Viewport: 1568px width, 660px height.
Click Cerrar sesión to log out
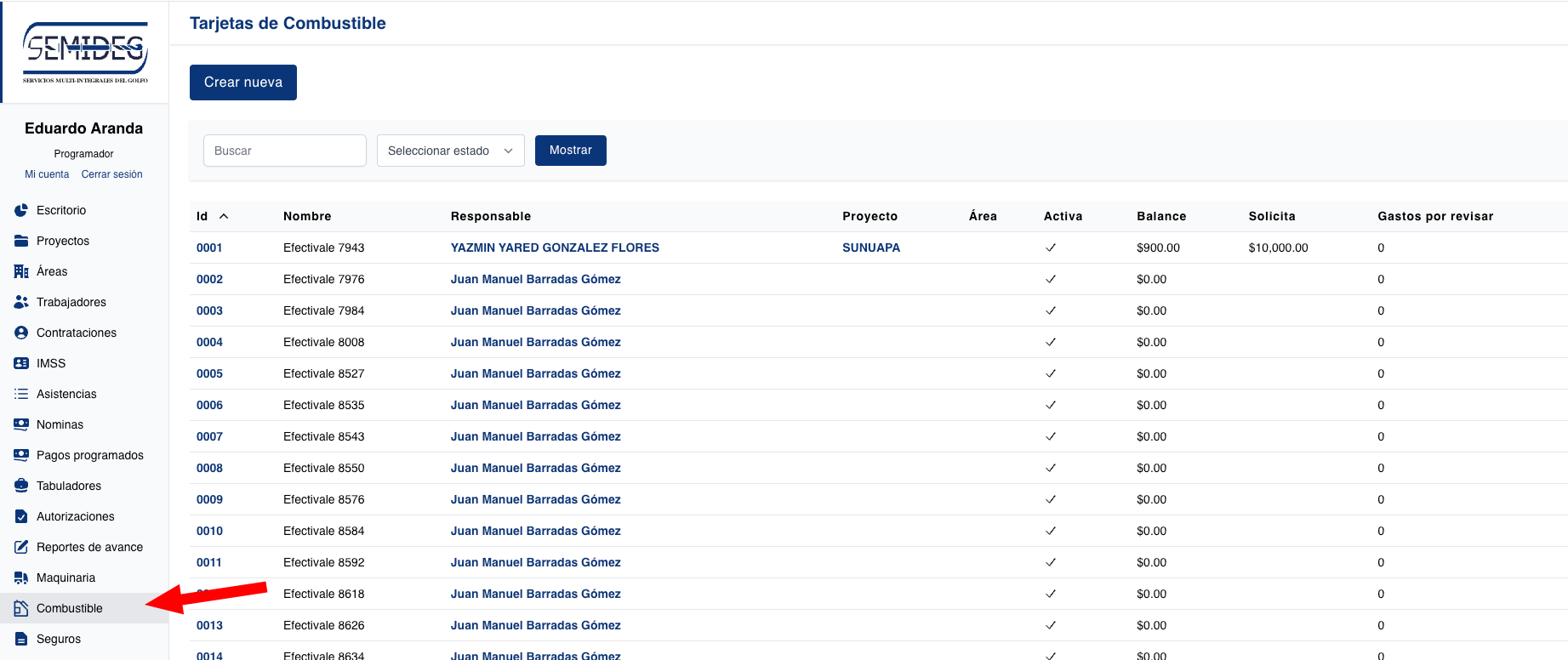tap(111, 174)
